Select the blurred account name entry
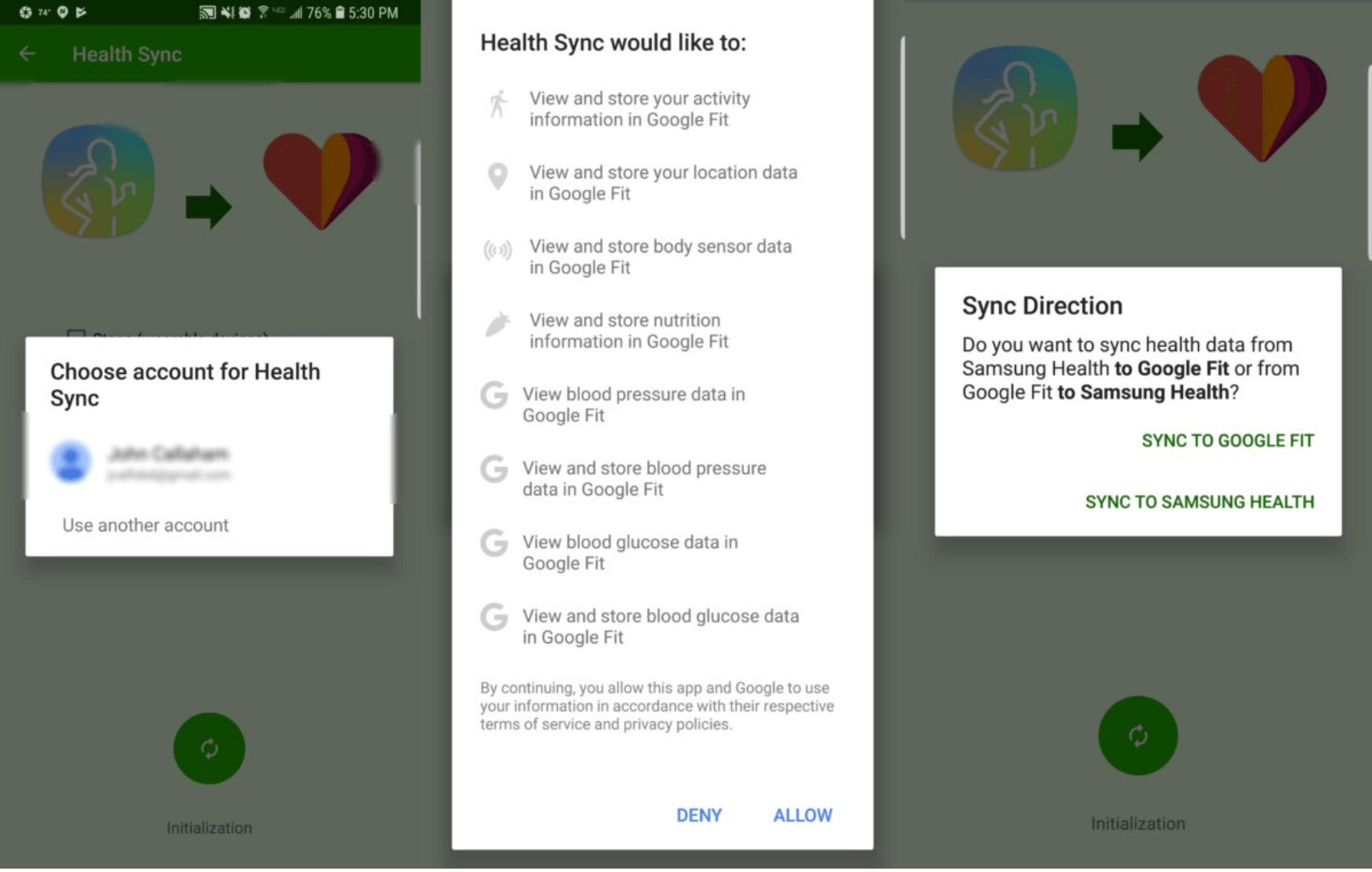The height and width of the screenshot is (872, 1372). (169, 462)
